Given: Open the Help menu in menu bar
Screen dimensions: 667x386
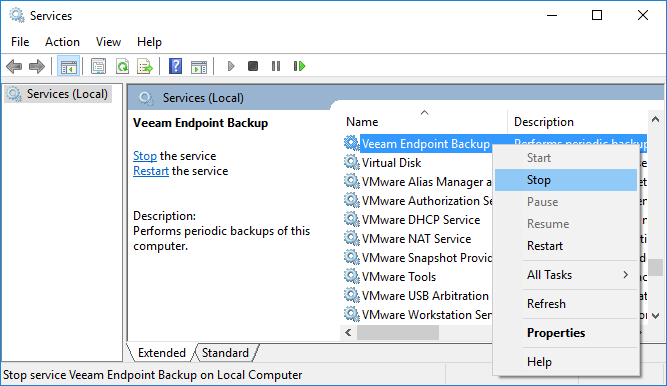Looking at the screenshot, I should coord(149,42).
